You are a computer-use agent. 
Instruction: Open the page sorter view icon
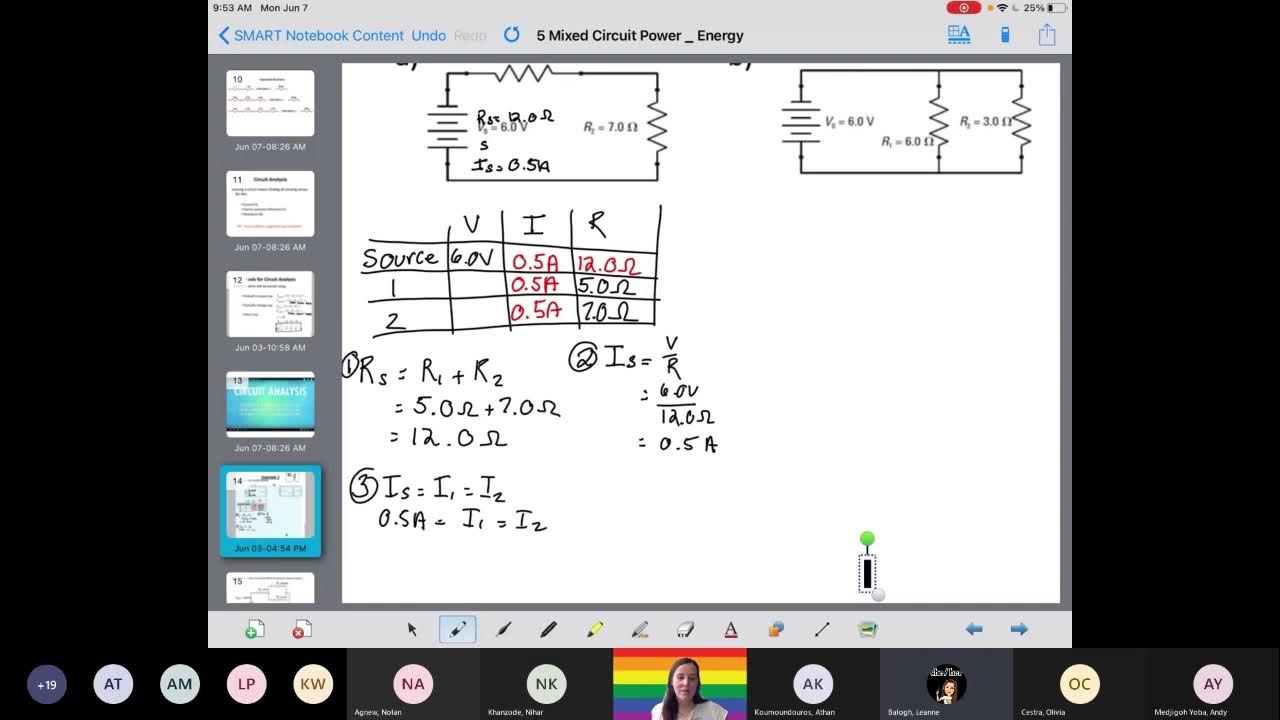(959, 34)
